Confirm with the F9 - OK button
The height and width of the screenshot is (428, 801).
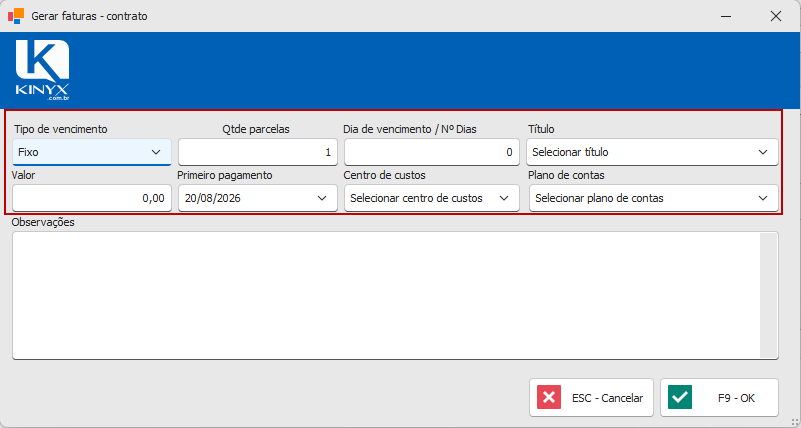[x=719, y=398]
